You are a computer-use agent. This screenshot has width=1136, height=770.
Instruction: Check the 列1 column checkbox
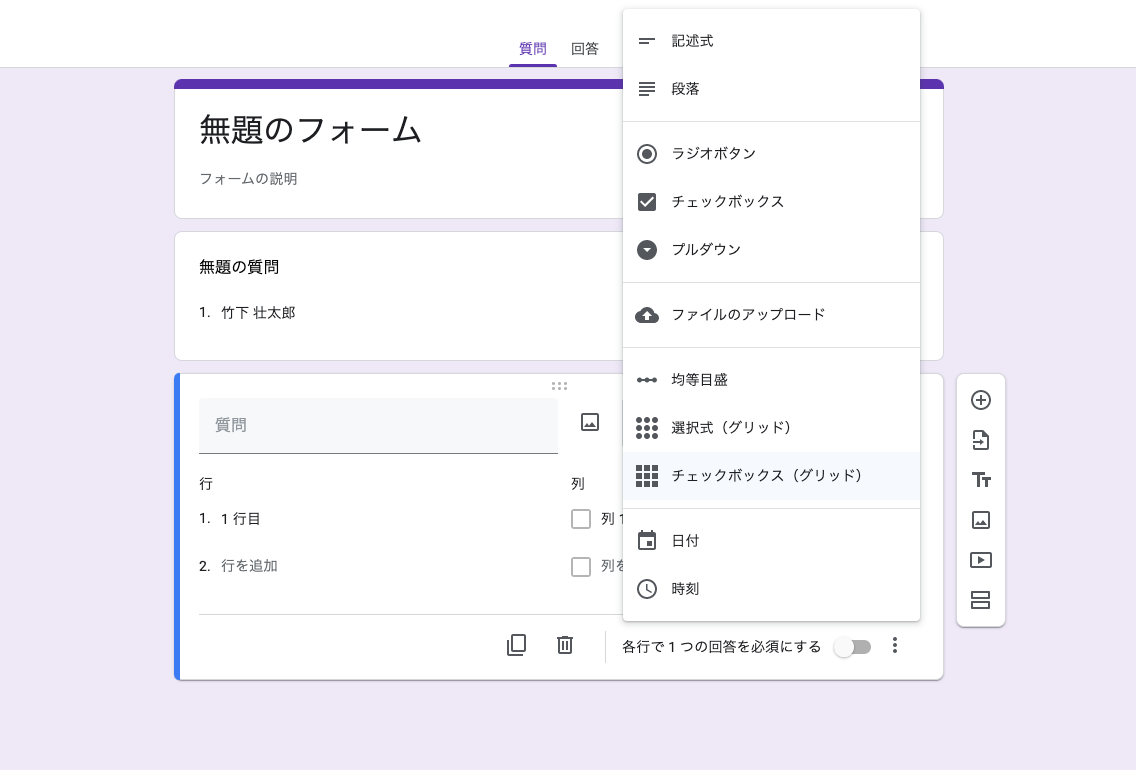click(581, 519)
